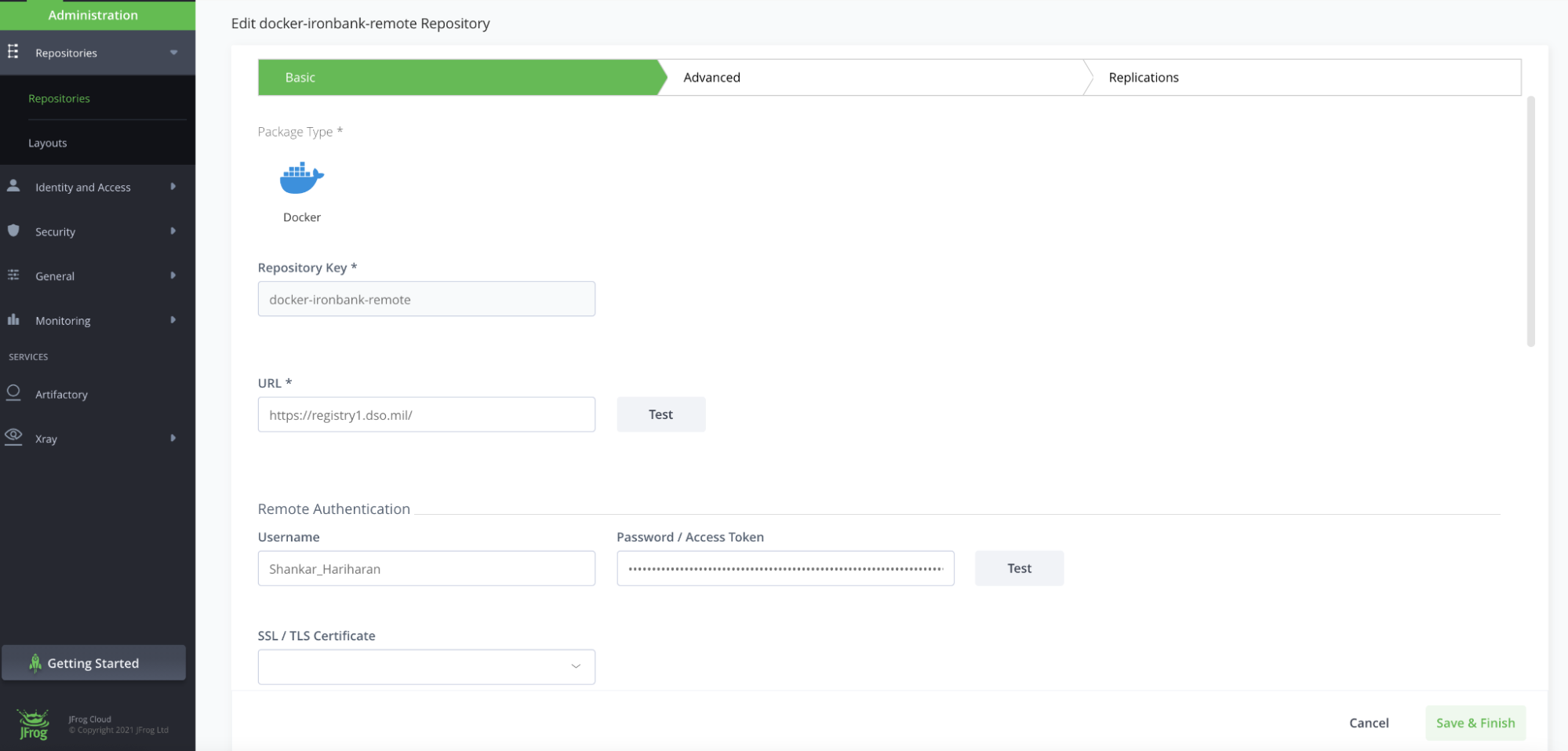This screenshot has height=751, width=1568.
Task: Click into the Username input field
Action: tap(426, 568)
